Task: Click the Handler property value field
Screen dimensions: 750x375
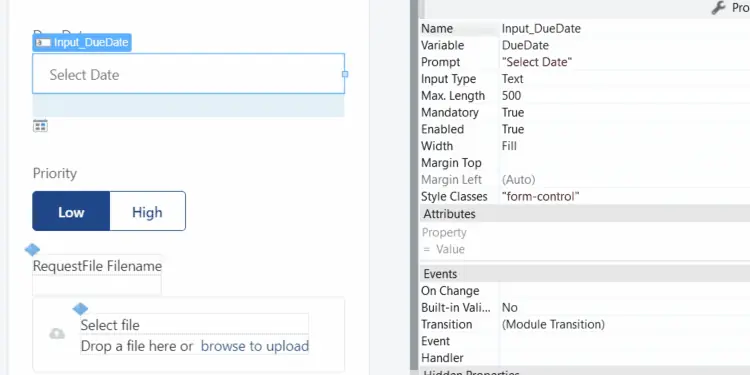Action: 624,358
